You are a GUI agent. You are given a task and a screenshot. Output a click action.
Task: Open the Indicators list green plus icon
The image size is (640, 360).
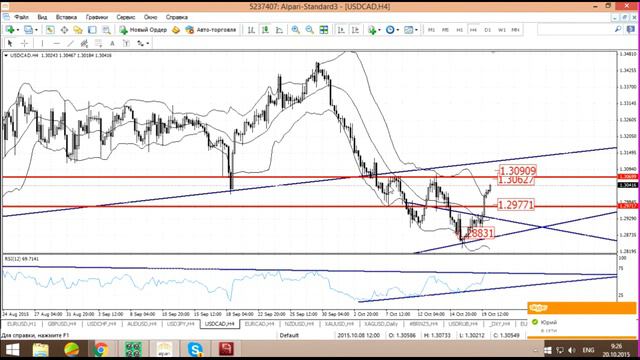(x=371, y=30)
